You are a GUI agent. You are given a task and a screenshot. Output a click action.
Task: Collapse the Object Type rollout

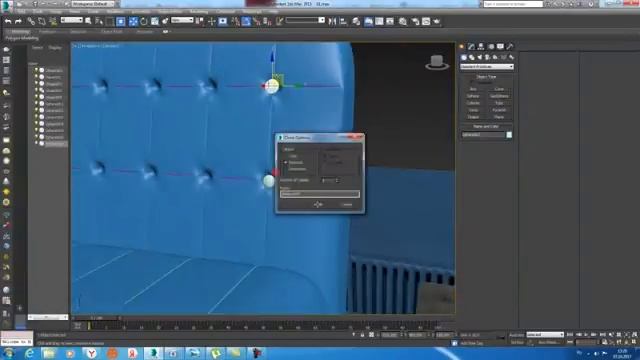tap(486, 77)
